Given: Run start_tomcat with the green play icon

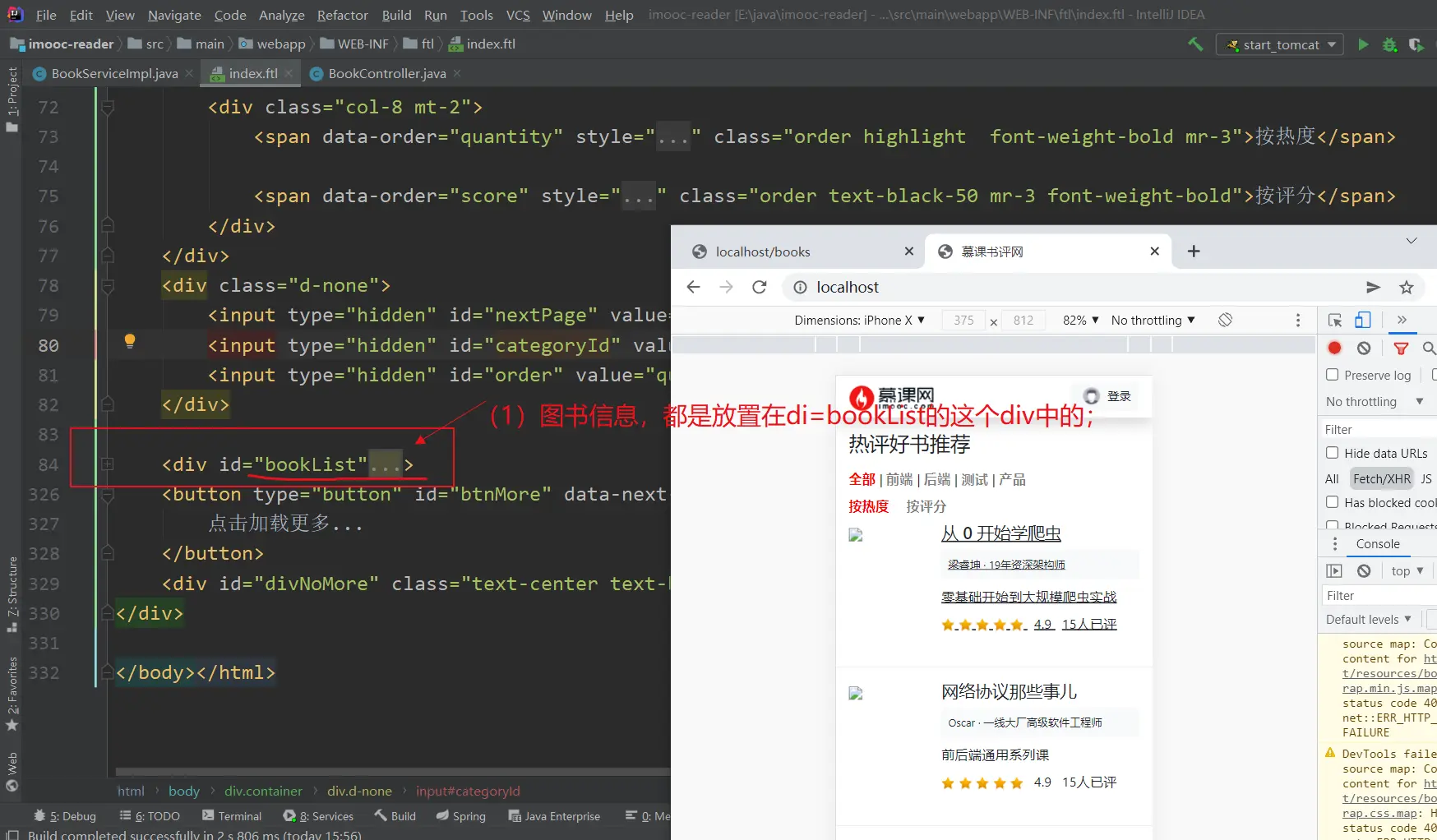Looking at the screenshot, I should 1363,44.
